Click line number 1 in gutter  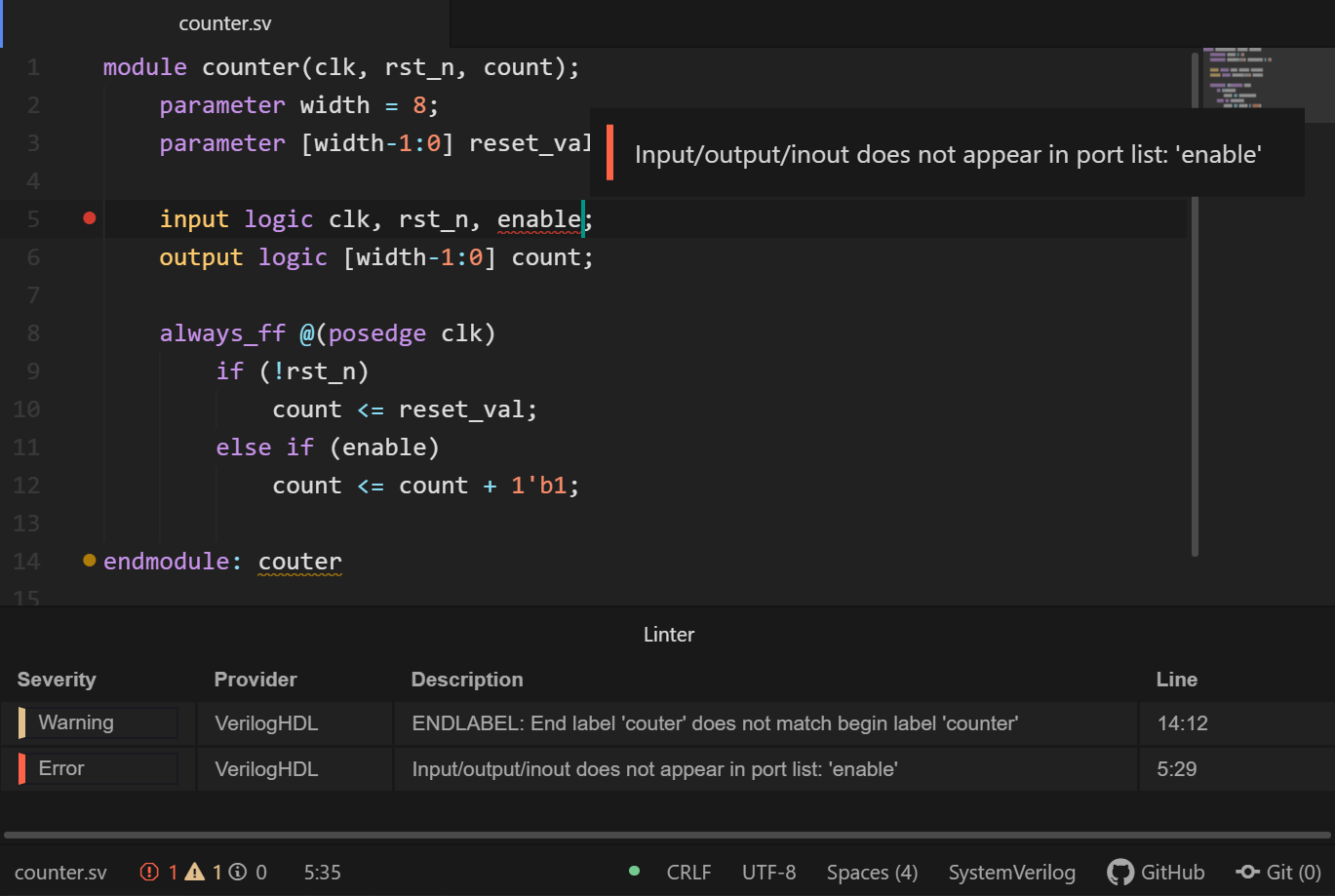[x=33, y=67]
